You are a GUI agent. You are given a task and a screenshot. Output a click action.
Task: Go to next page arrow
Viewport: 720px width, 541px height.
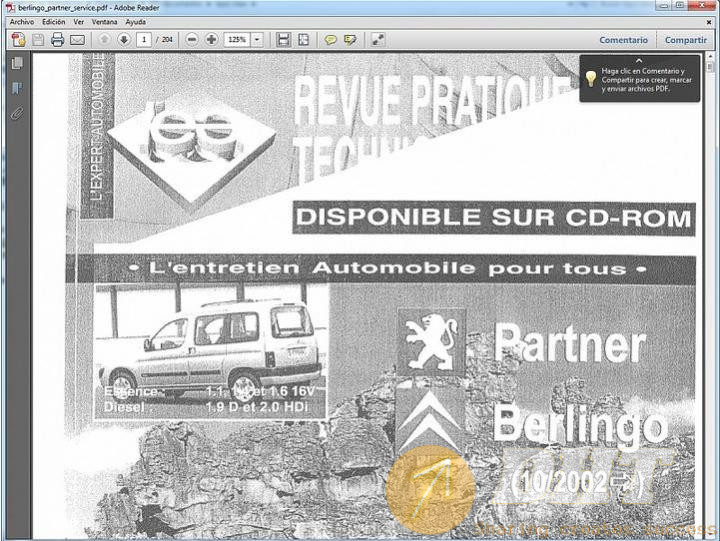(124, 40)
